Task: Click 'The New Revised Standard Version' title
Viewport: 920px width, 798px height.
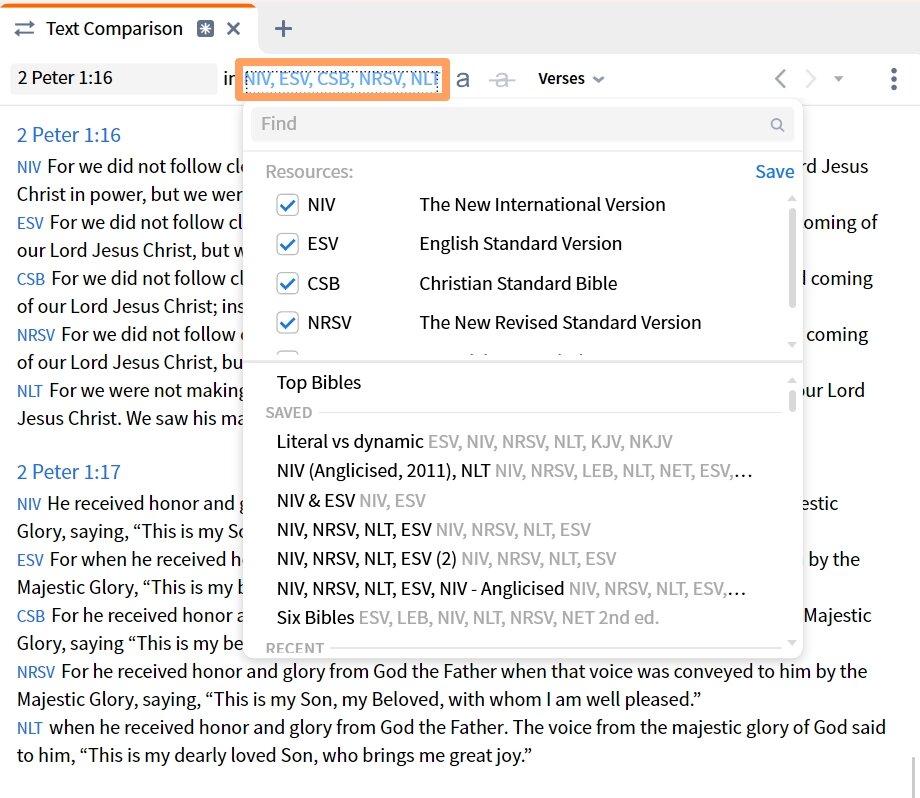Action: coord(560,323)
